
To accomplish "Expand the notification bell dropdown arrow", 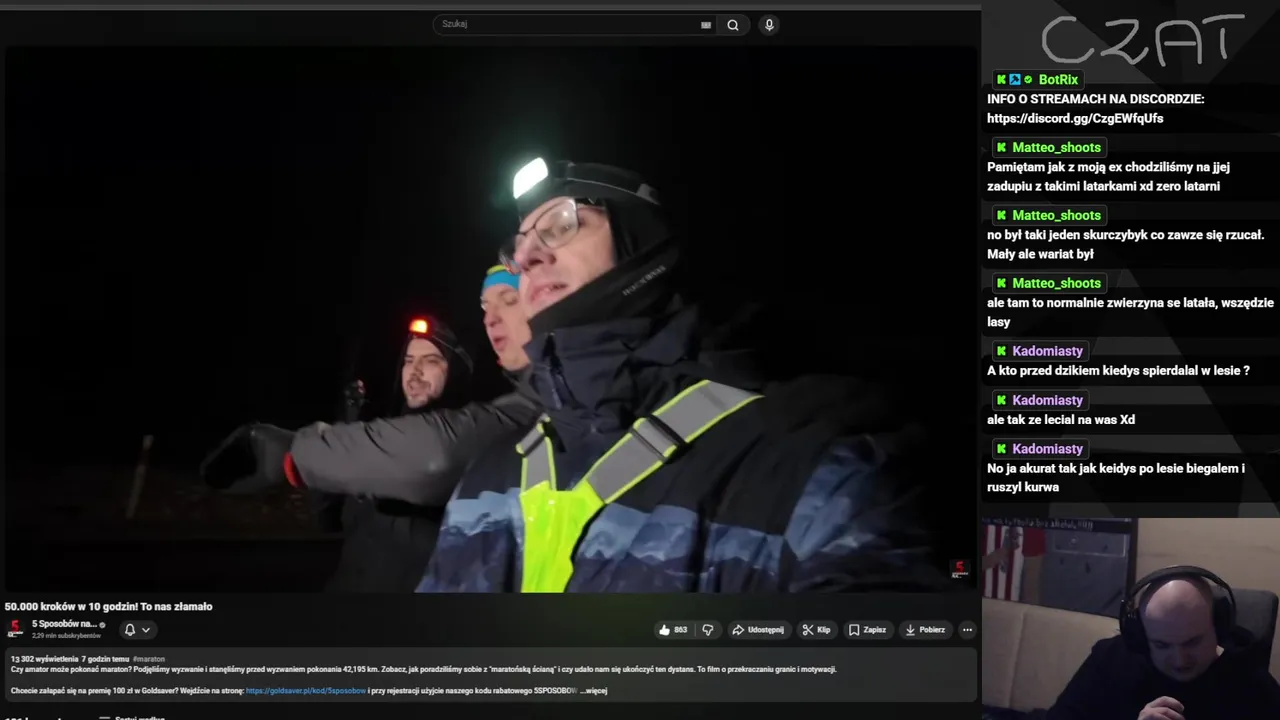I will (146, 630).
